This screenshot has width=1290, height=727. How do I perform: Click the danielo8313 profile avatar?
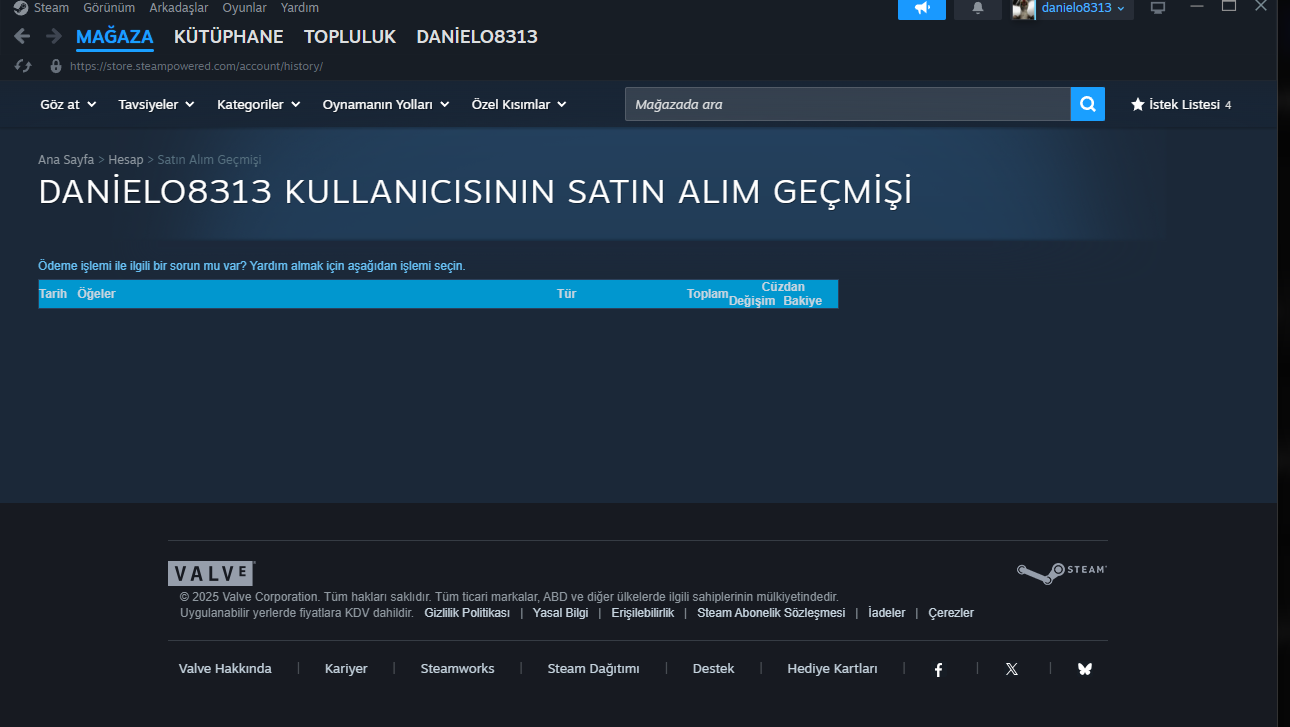tap(1023, 8)
